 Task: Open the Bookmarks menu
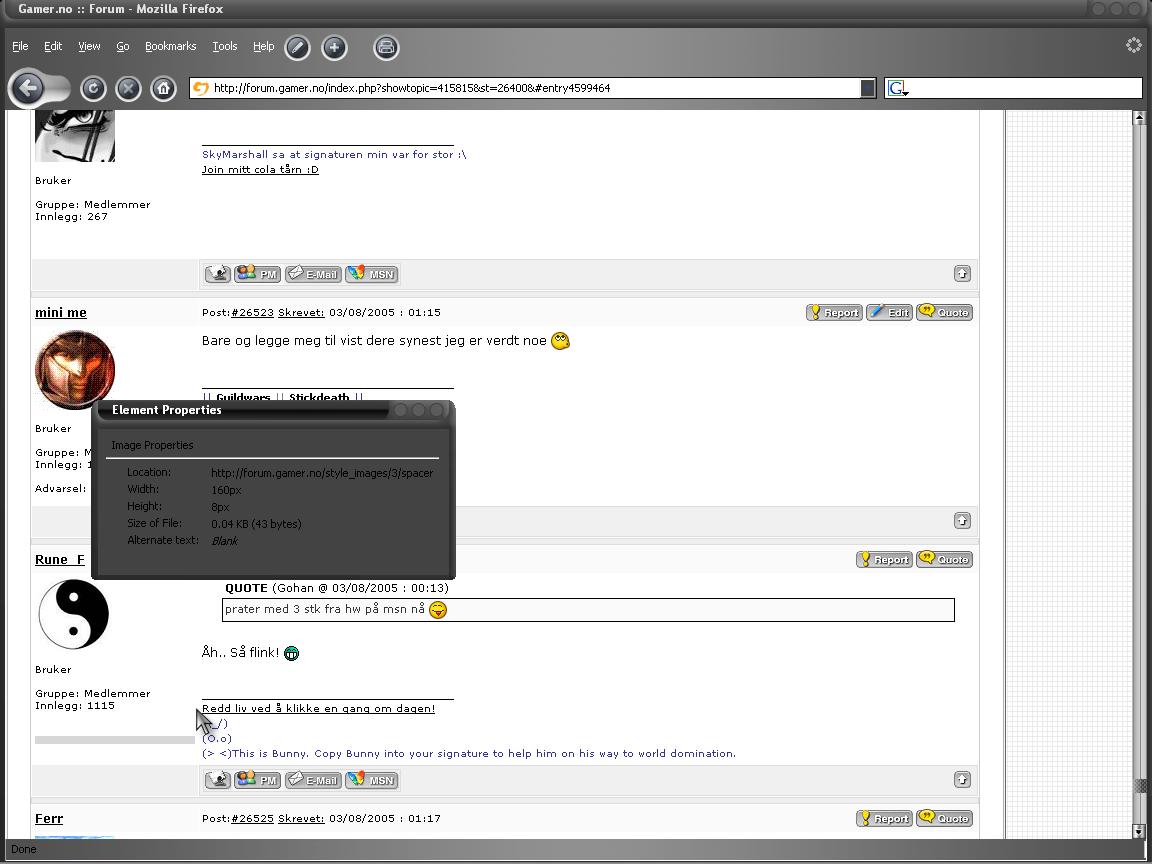(171, 46)
